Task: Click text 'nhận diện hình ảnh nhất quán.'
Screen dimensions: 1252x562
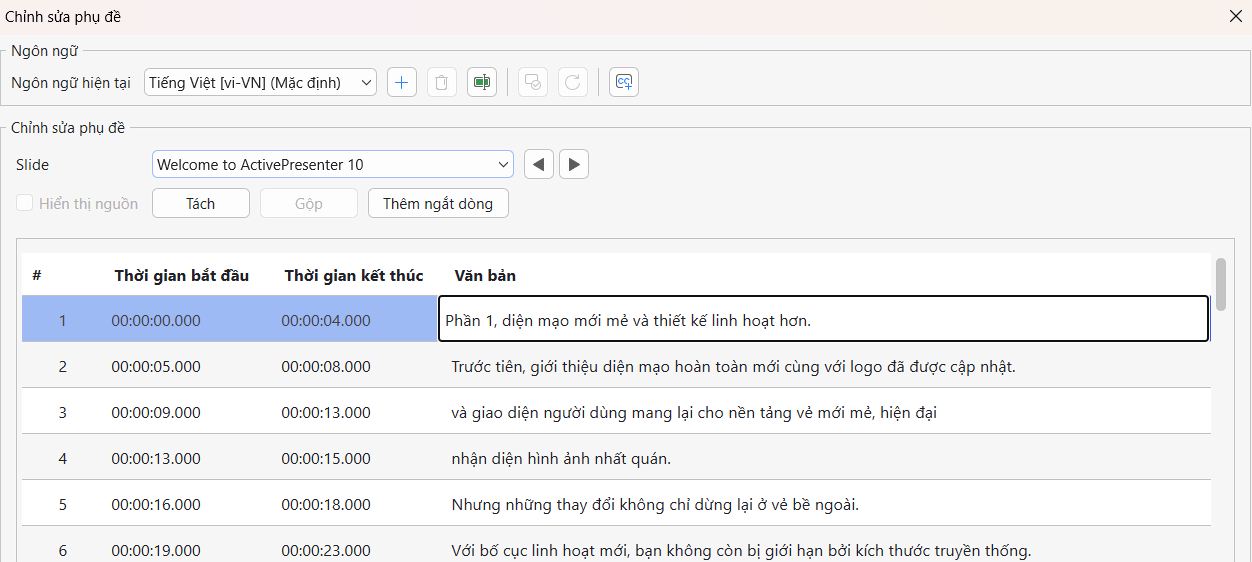Action: point(561,458)
